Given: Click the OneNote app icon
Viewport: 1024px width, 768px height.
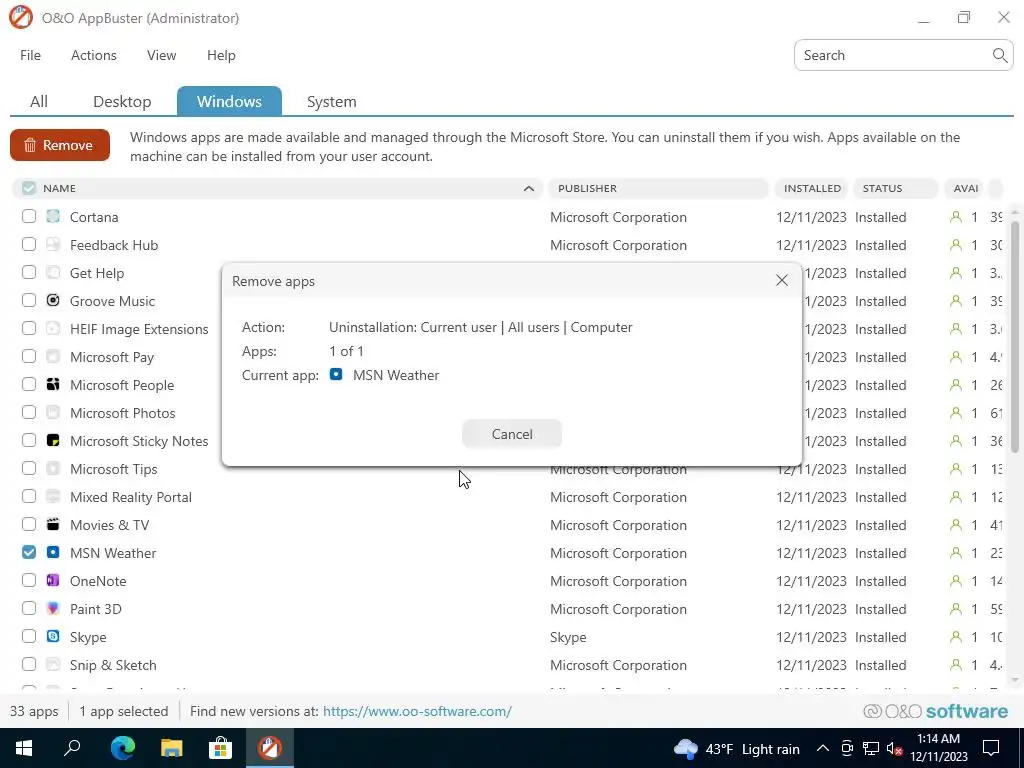Looking at the screenshot, I should pyautogui.click(x=53, y=580).
